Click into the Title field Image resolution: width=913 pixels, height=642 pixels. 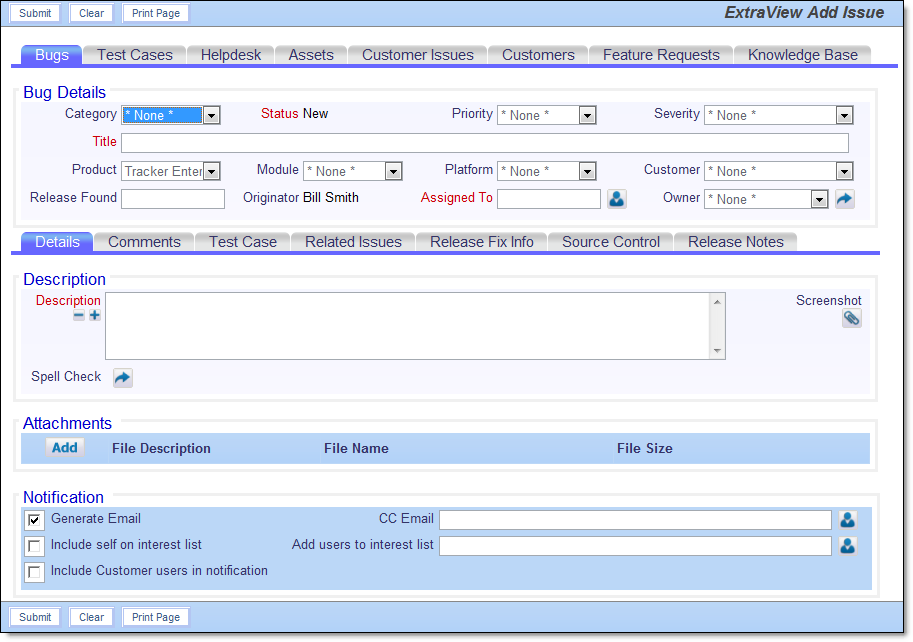pyautogui.click(x=484, y=143)
